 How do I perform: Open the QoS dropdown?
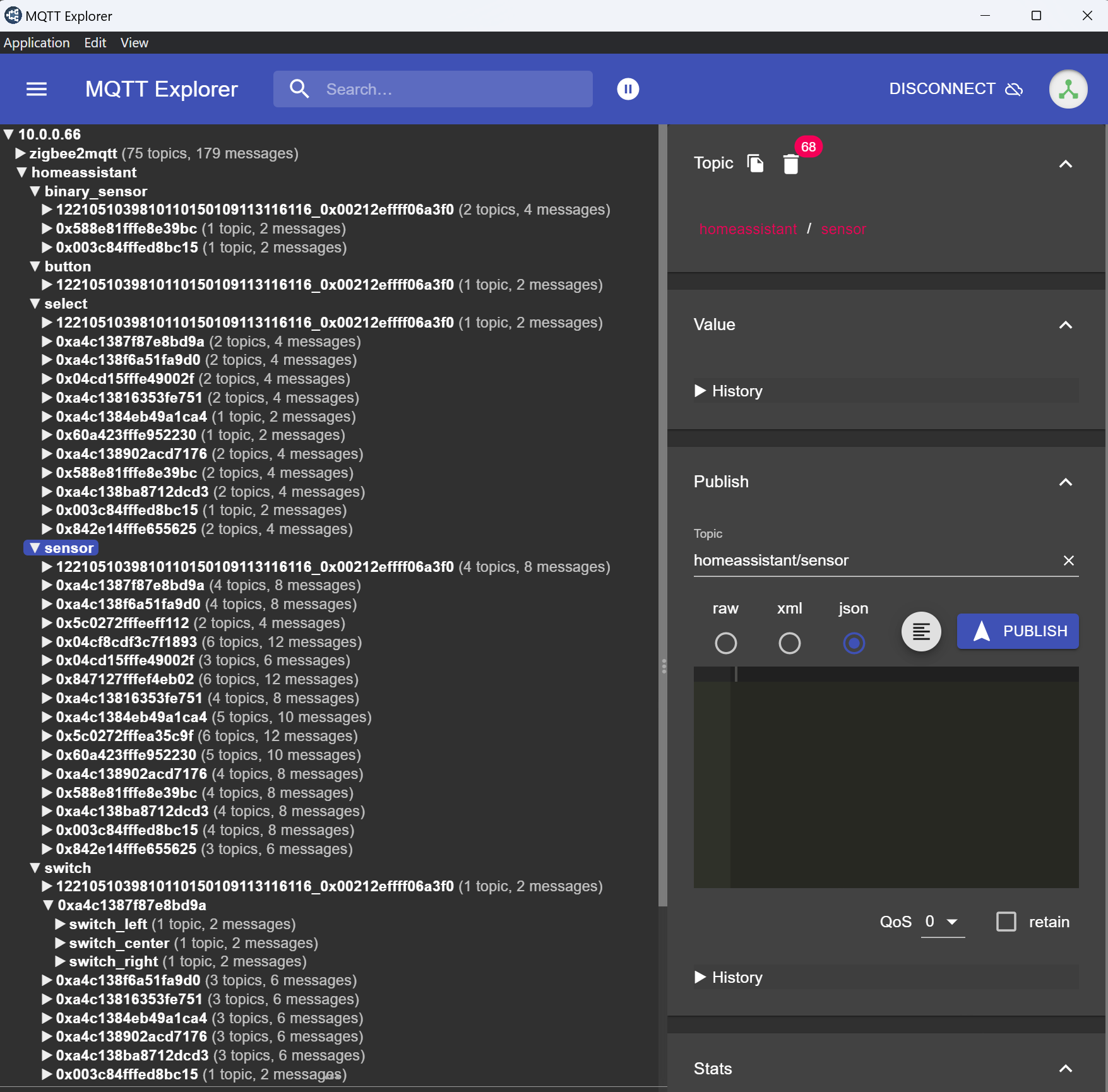pyautogui.click(x=942, y=922)
